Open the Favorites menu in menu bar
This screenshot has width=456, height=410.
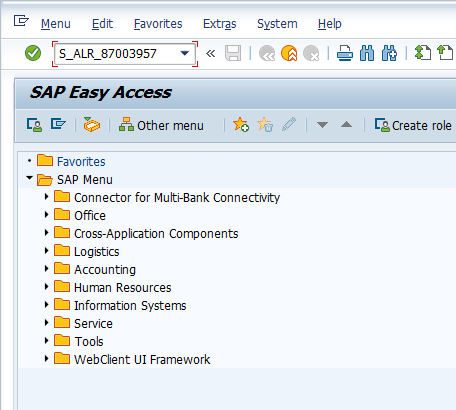click(x=158, y=24)
